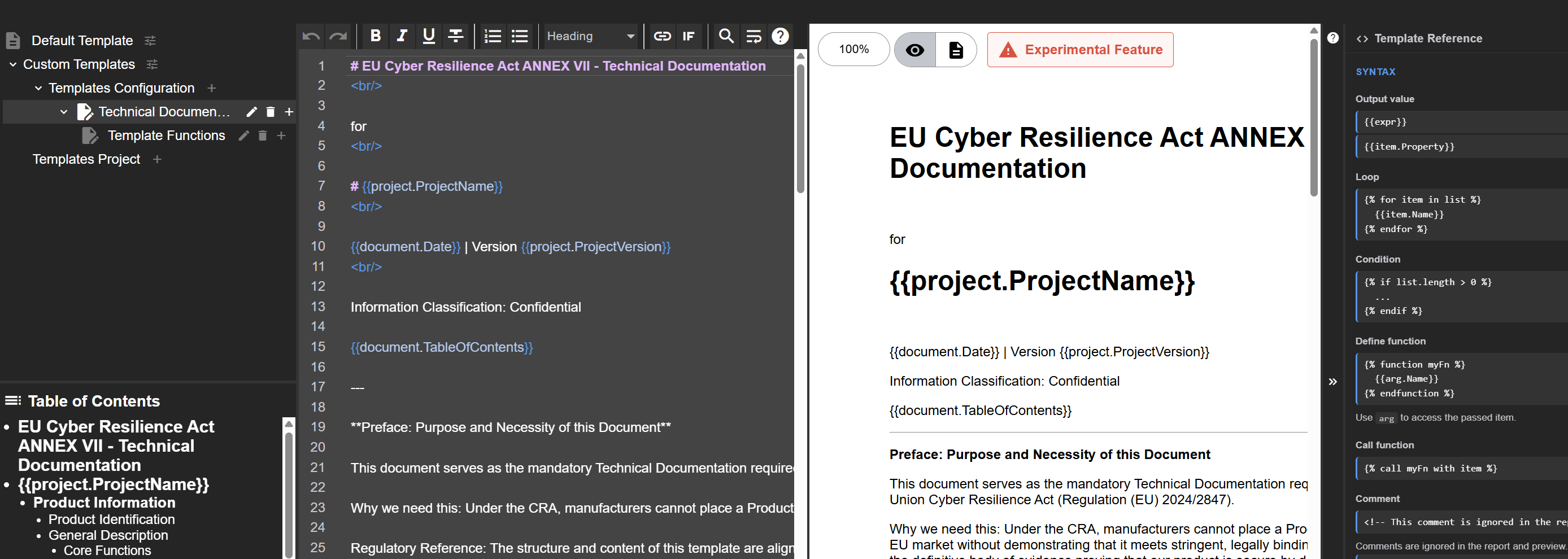Image resolution: width=1568 pixels, height=559 pixels.
Task: Add item to Templates Configuration
Action: (211, 88)
